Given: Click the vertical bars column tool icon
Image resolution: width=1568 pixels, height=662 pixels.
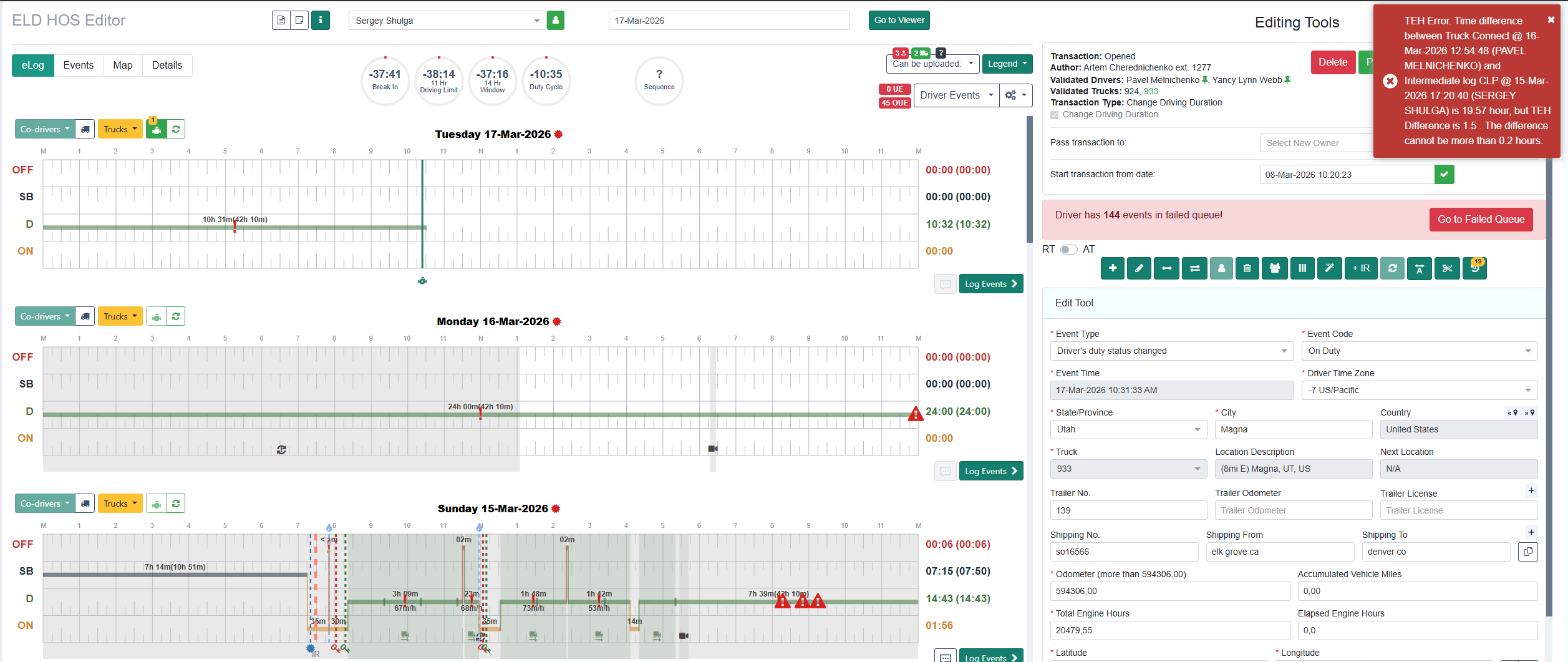Looking at the screenshot, I should coord(1302,268).
